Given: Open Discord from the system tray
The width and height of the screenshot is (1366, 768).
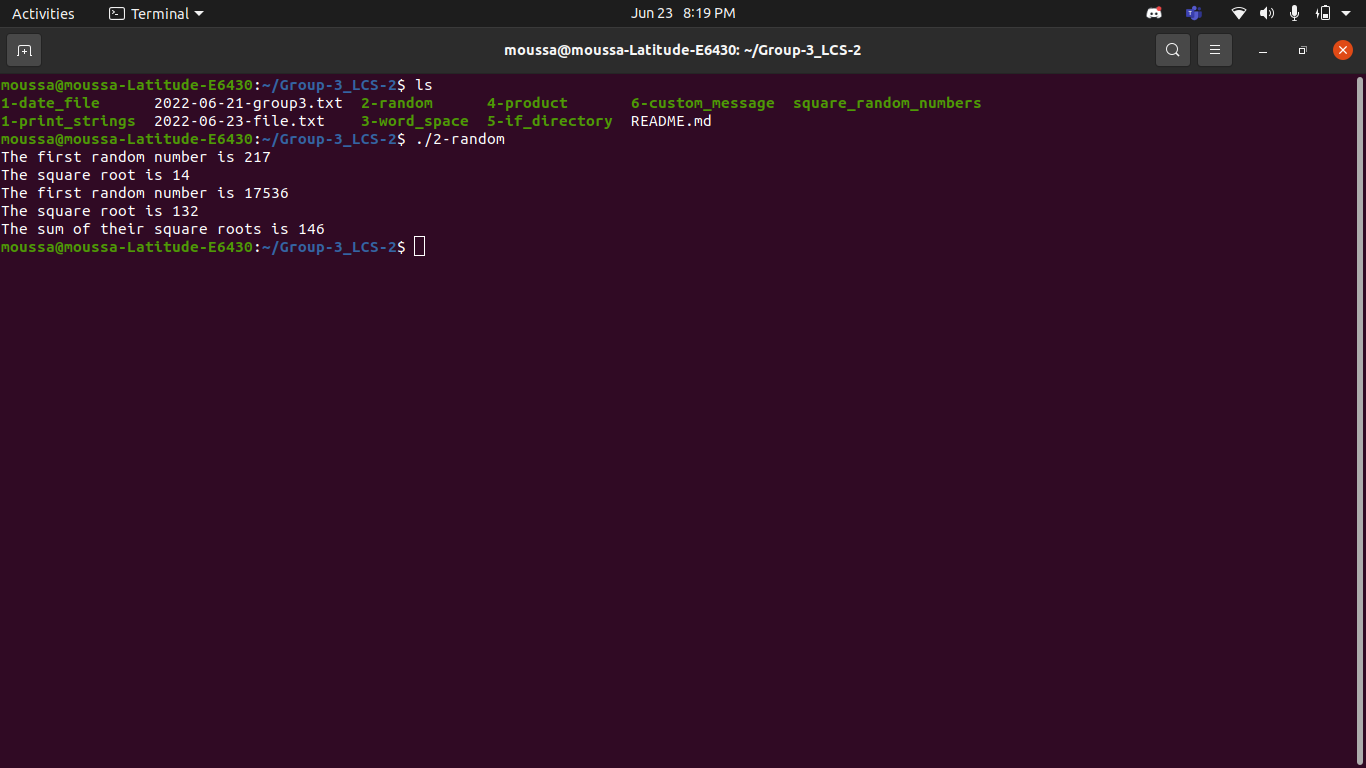Looking at the screenshot, I should [1153, 13].
